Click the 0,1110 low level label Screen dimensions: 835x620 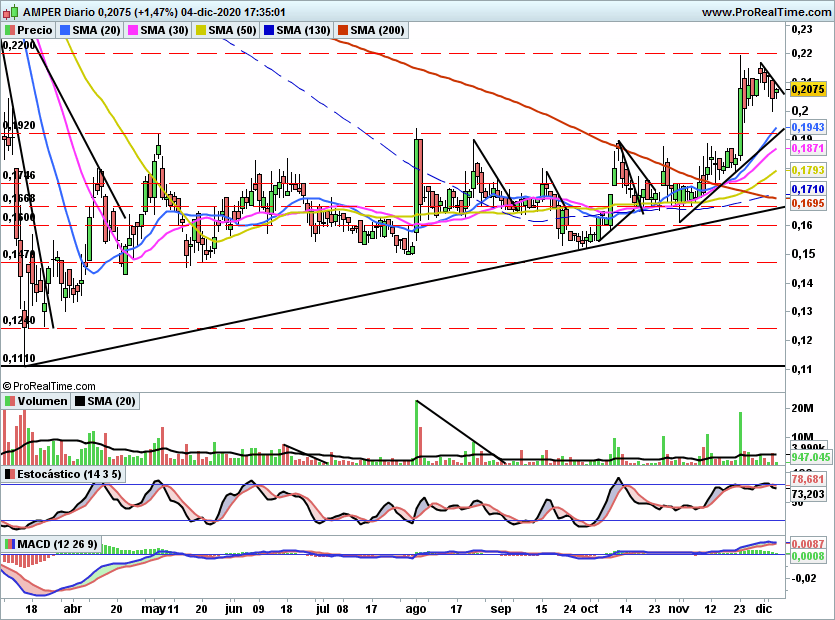[x=19, y=358]
